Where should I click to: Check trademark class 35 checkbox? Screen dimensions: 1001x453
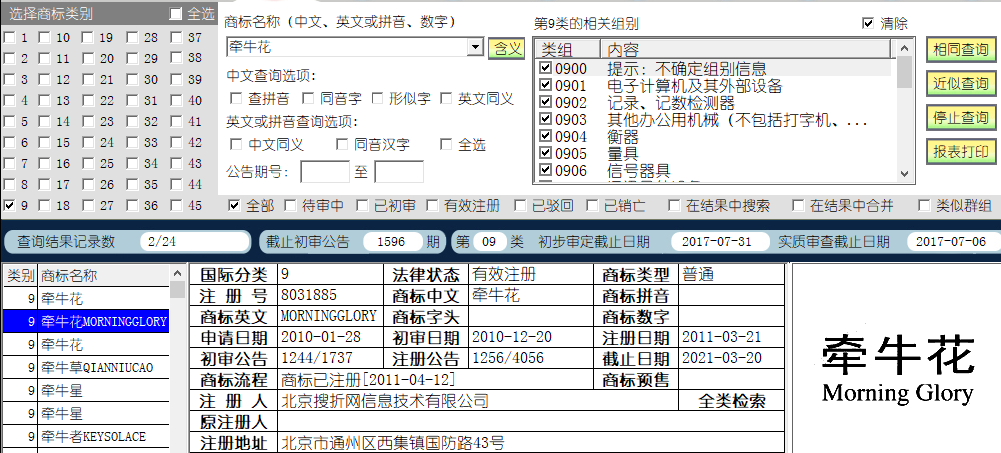click(133, 184)
